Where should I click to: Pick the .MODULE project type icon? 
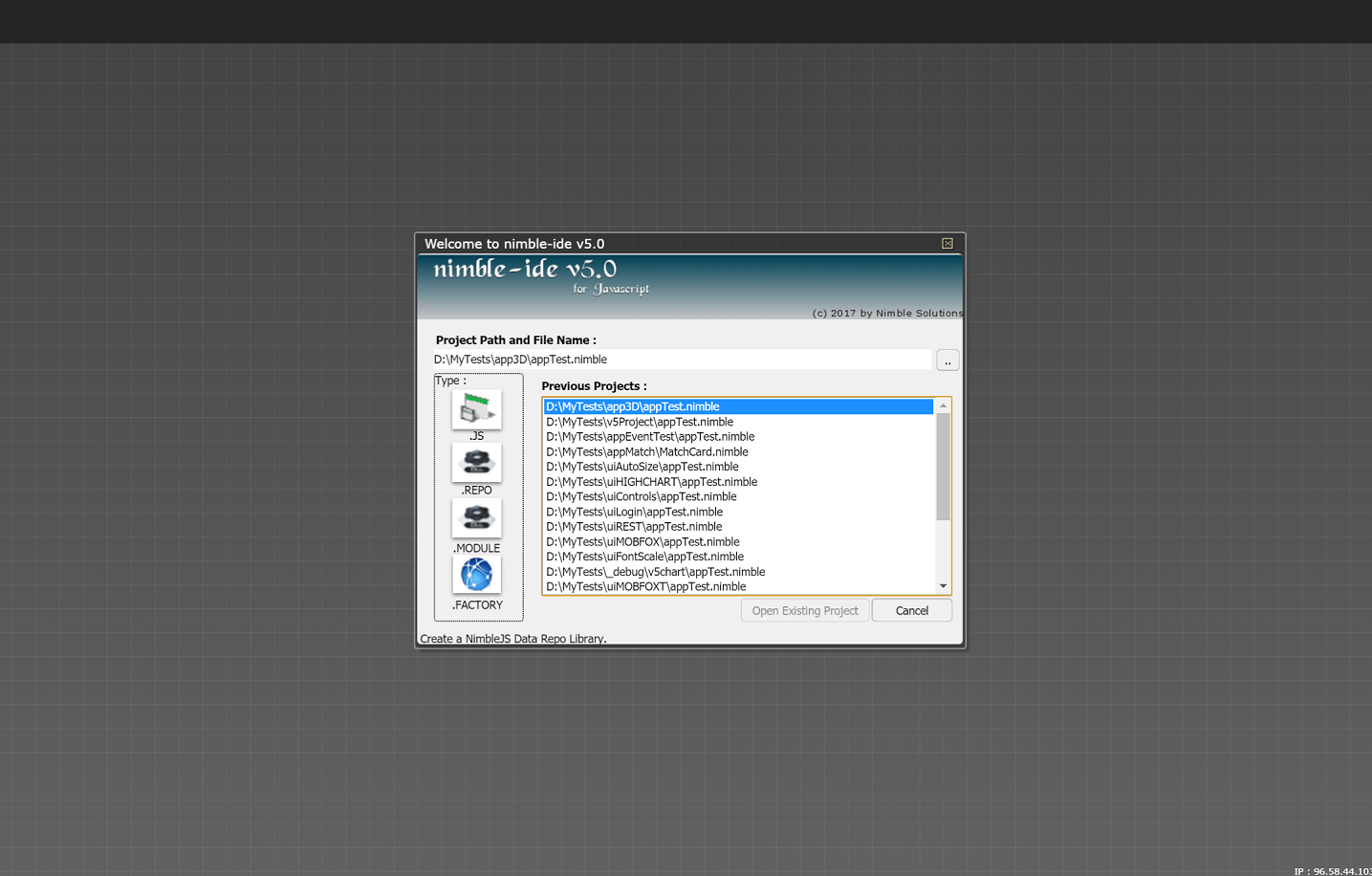pos(476,518)
